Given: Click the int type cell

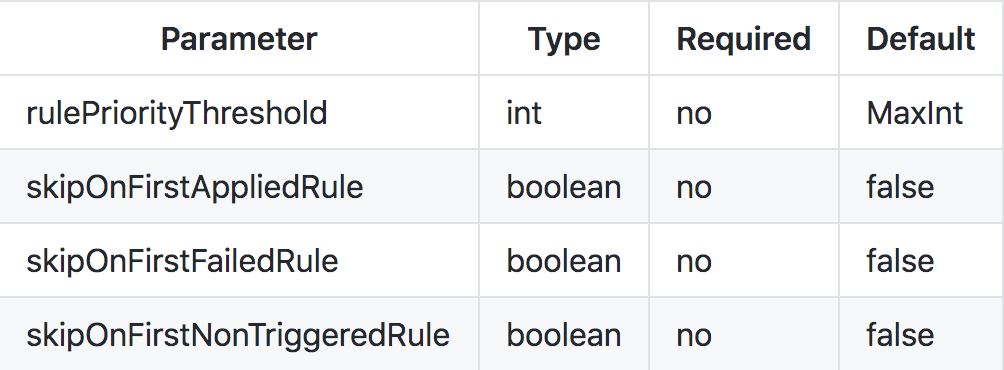Looking at the screenshot, I should click(x=524, y=113).
